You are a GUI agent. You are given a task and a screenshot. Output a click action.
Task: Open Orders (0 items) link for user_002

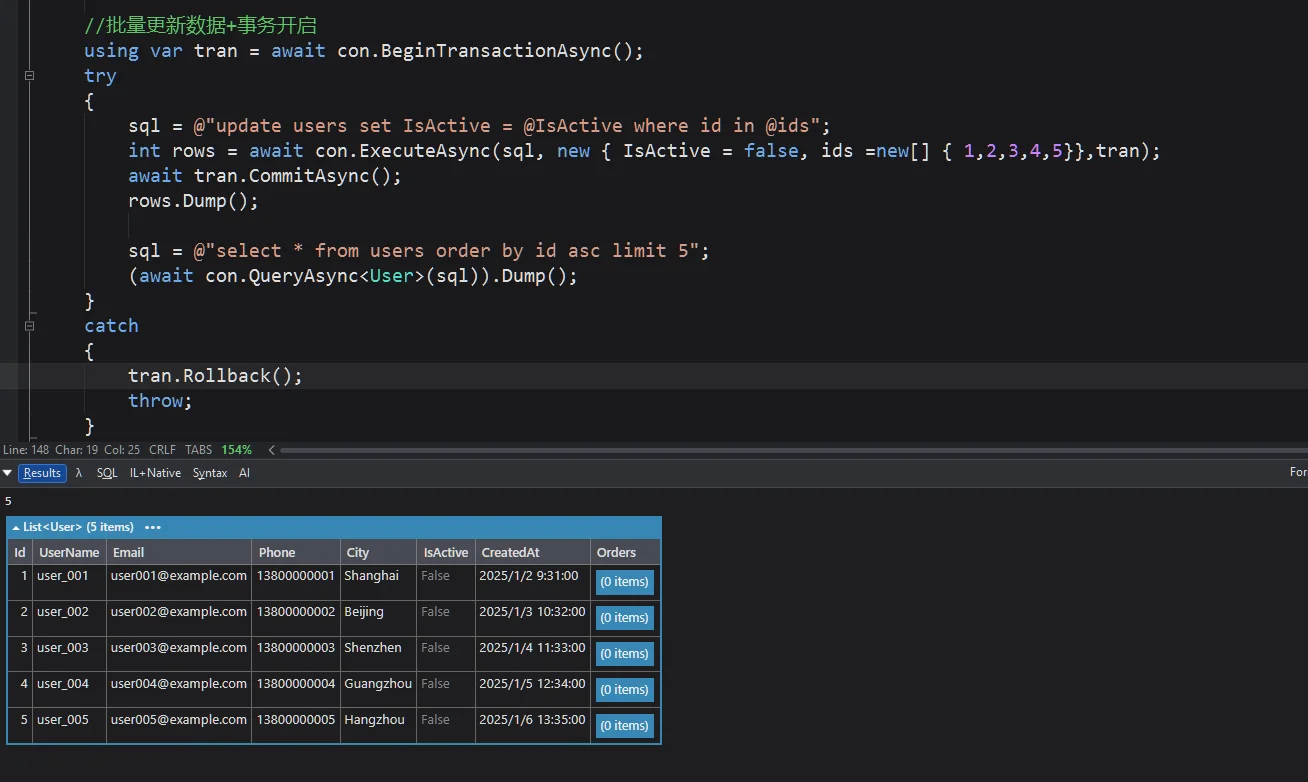[625, 618]
